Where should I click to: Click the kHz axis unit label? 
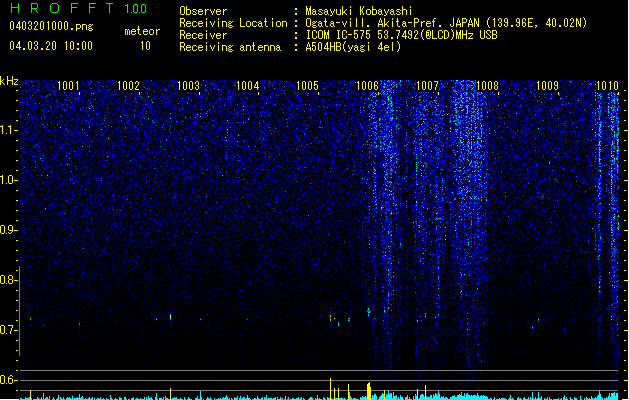click(9, 81)
